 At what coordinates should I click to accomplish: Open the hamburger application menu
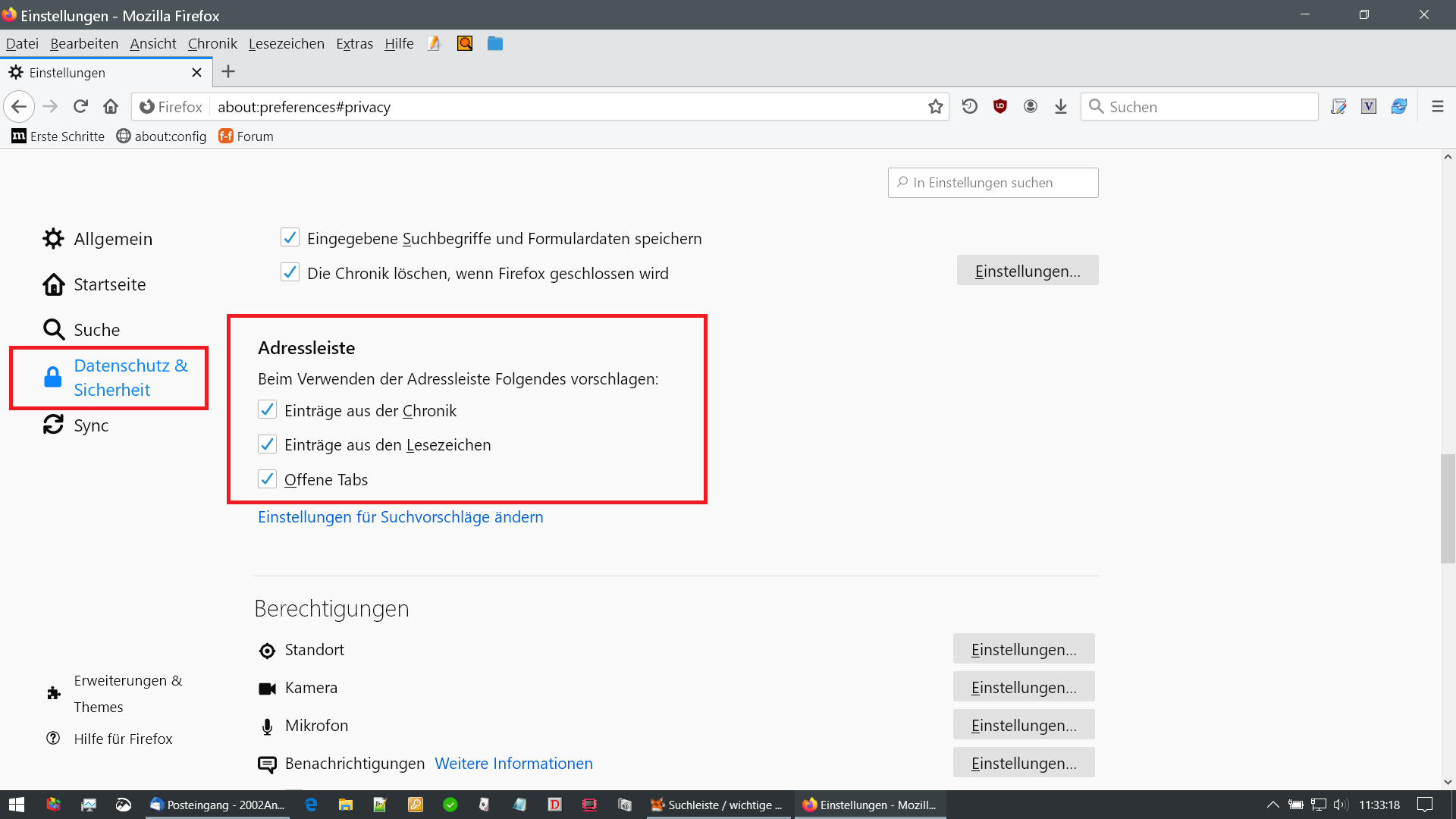(x=1437, y=107)
